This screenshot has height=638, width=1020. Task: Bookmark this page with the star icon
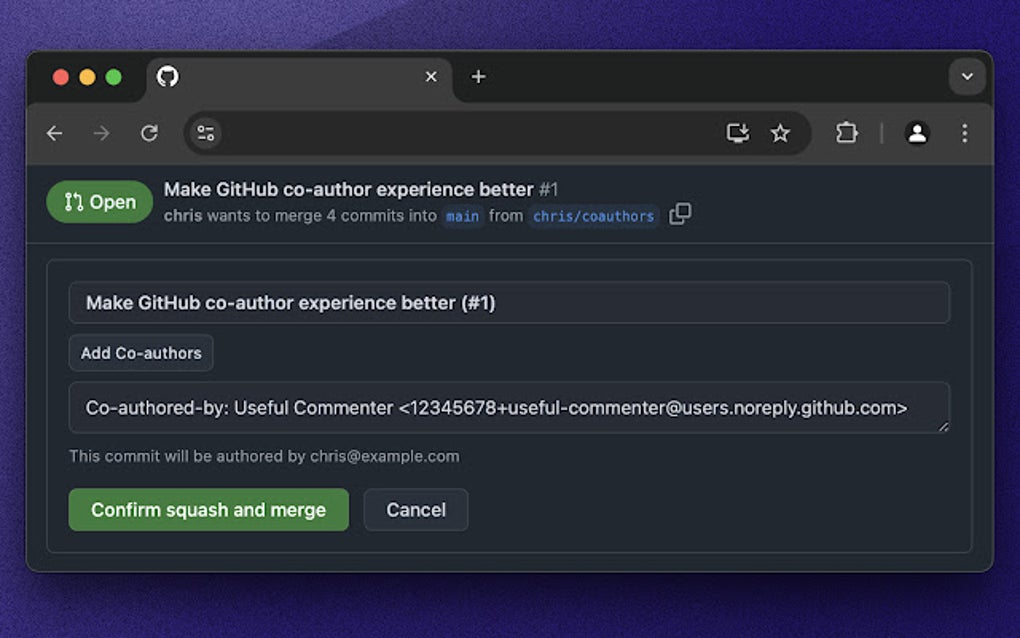pyautogui.click(x=781, y=133)
